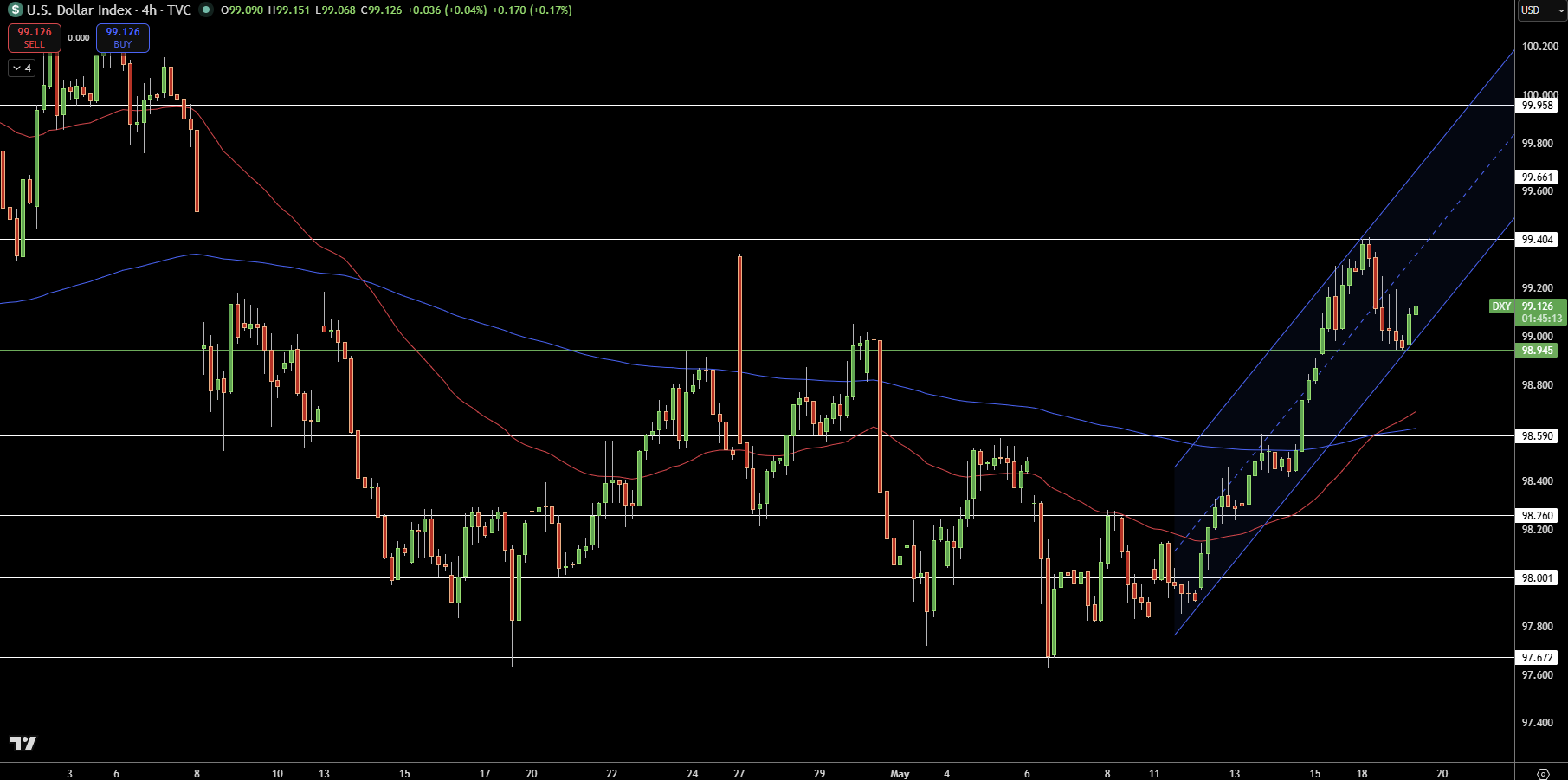The width and height of the screenshot is (1568, 780).
Task: Click the L99.068 low value
Action: click(334, 10)
